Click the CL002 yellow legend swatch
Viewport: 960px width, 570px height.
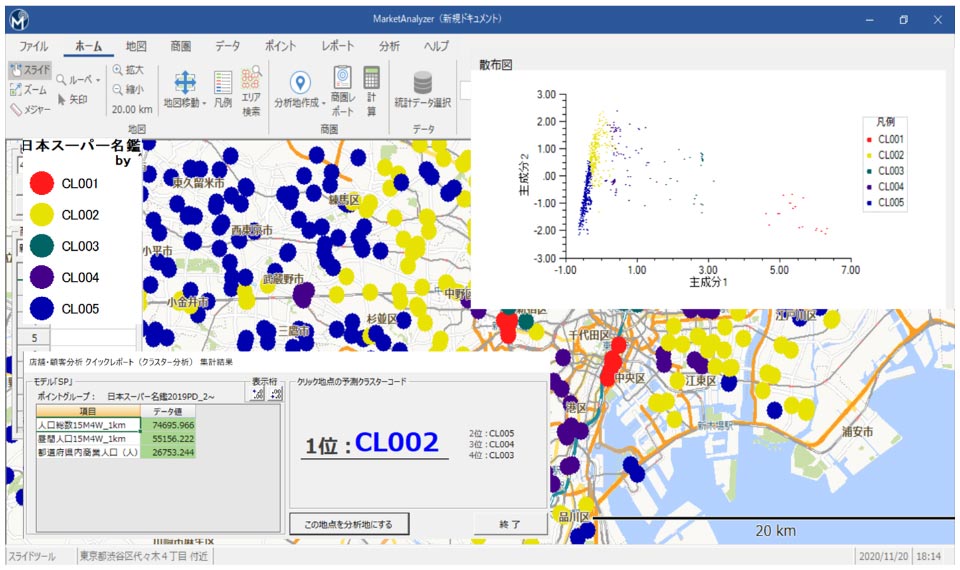(42, 214)
